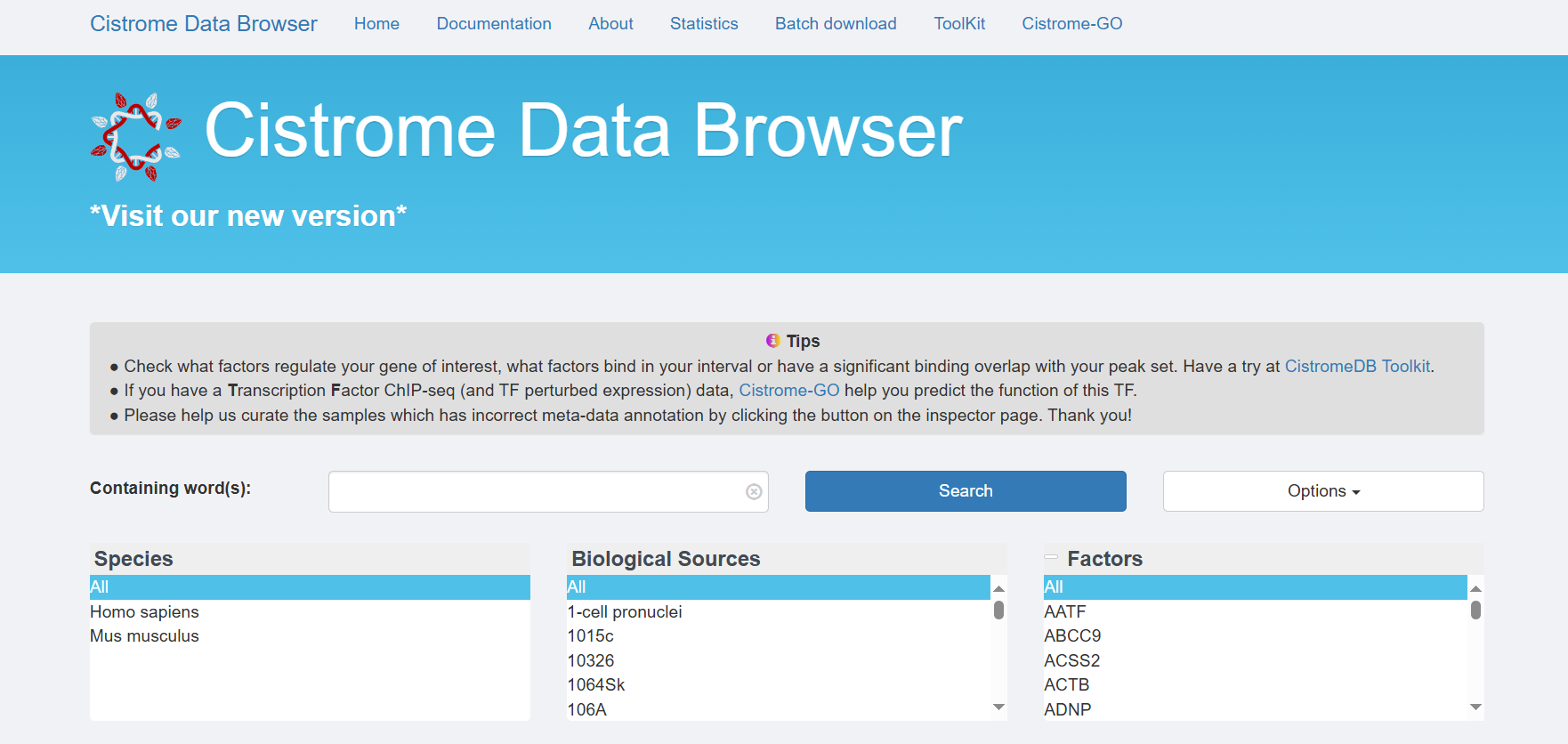Open the Home menu item

pyautogui.click(x=376, y=24)
